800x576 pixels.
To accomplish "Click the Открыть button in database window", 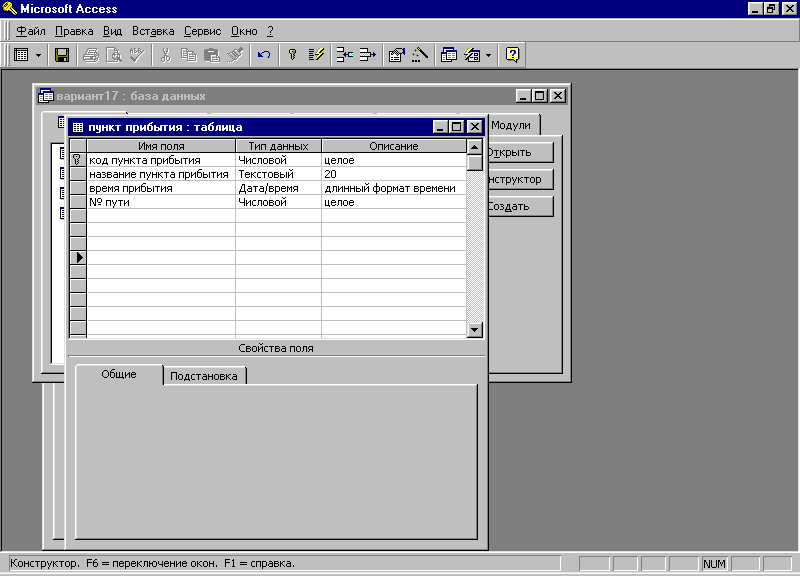I will 519,152.
